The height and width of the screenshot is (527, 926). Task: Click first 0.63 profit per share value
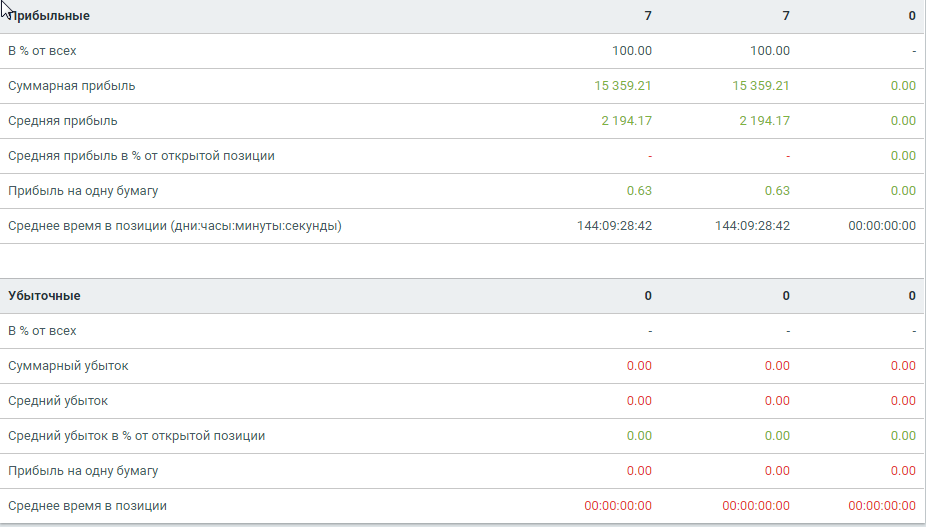coord(639,191)
